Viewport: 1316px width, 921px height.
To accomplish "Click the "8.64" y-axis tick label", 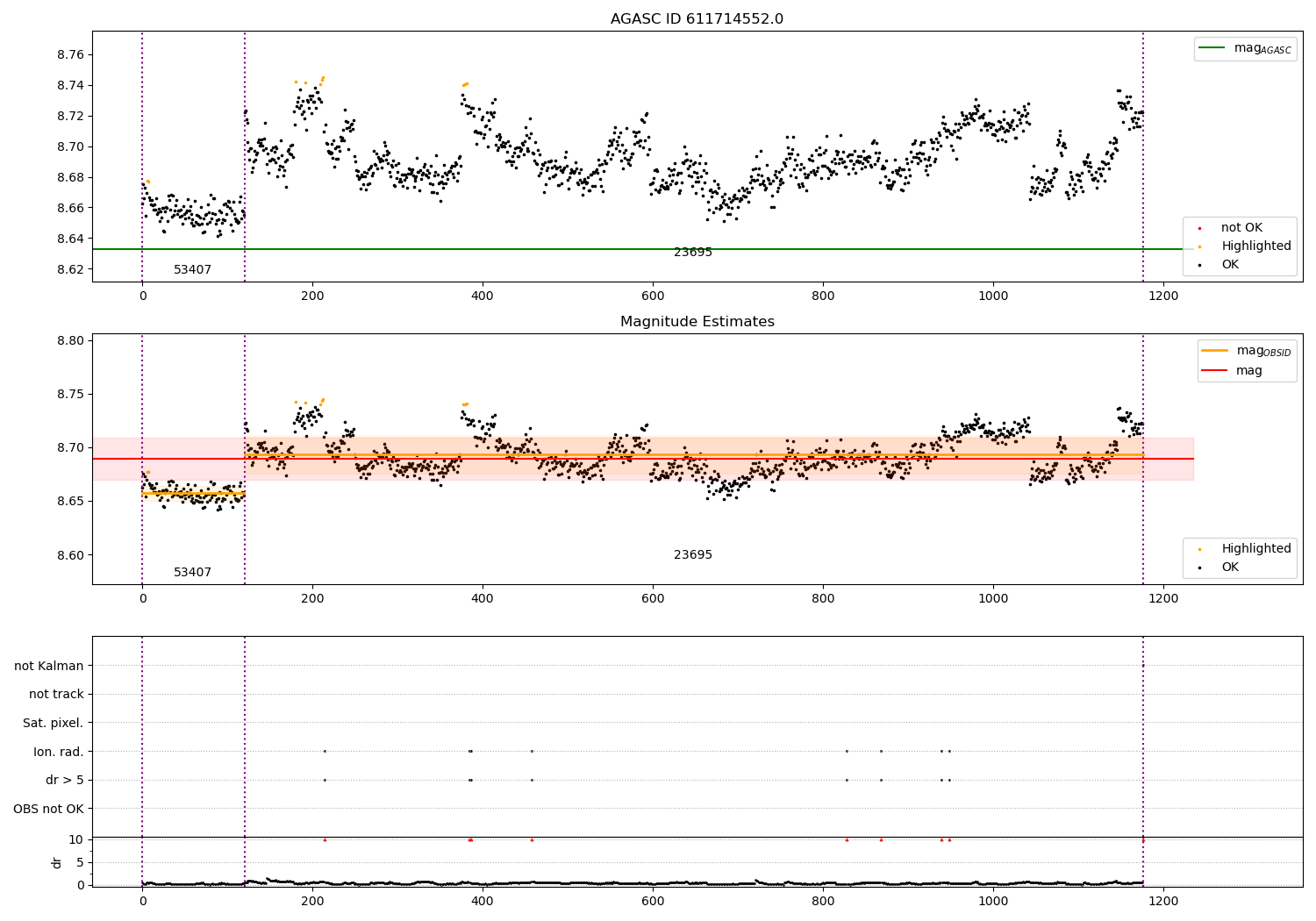I will coord(70,239).
